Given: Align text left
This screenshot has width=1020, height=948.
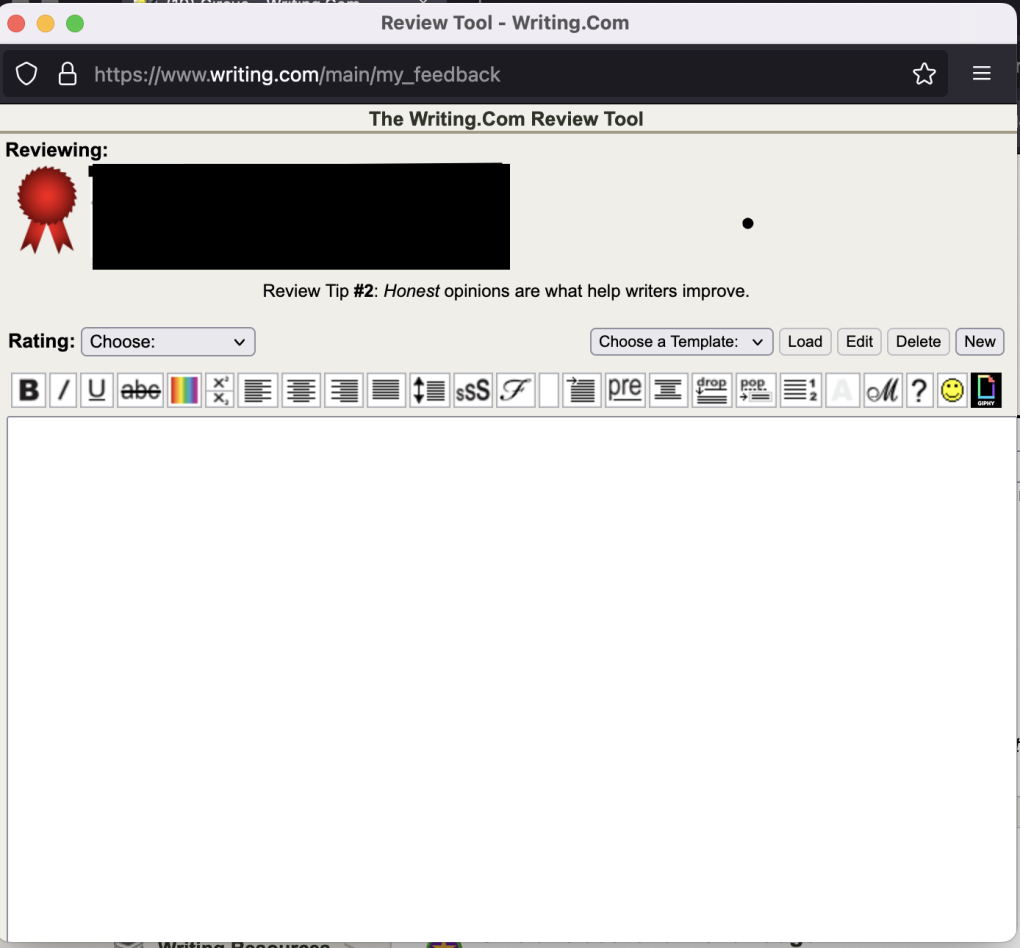Looking at the screenshot, I should 258,390.
